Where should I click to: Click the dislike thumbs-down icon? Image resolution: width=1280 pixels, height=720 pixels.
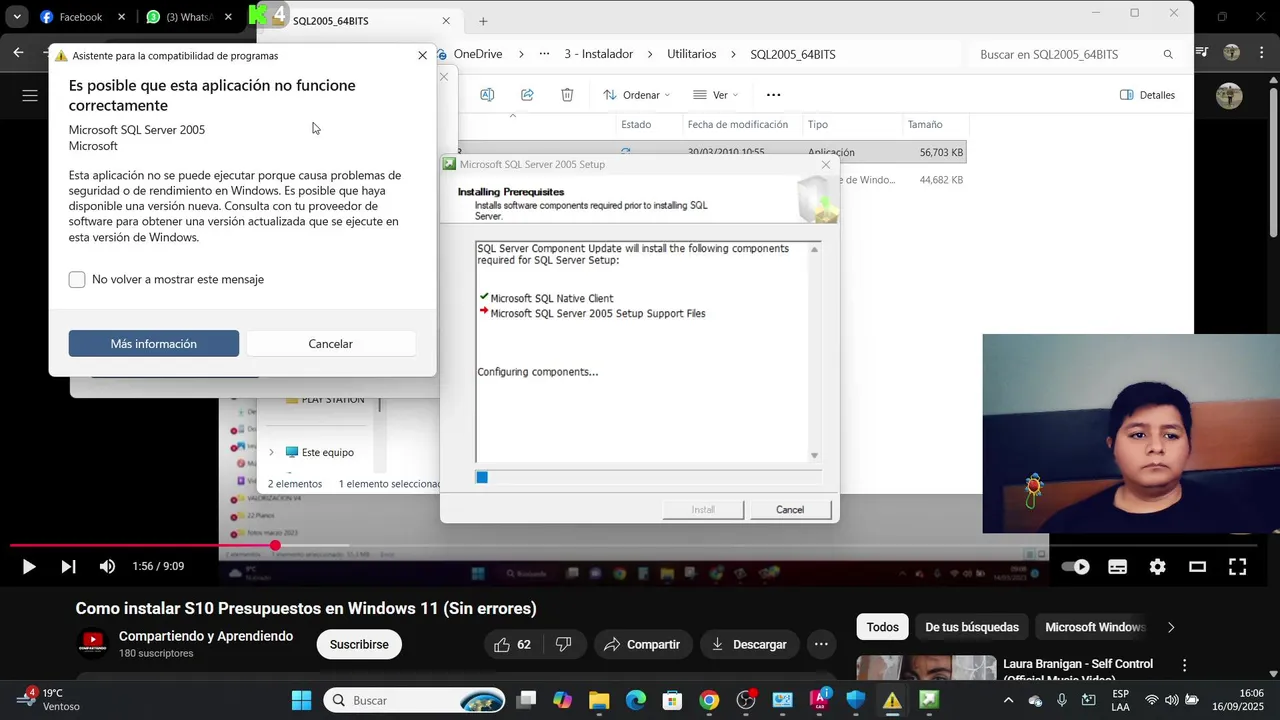[563, 644]
